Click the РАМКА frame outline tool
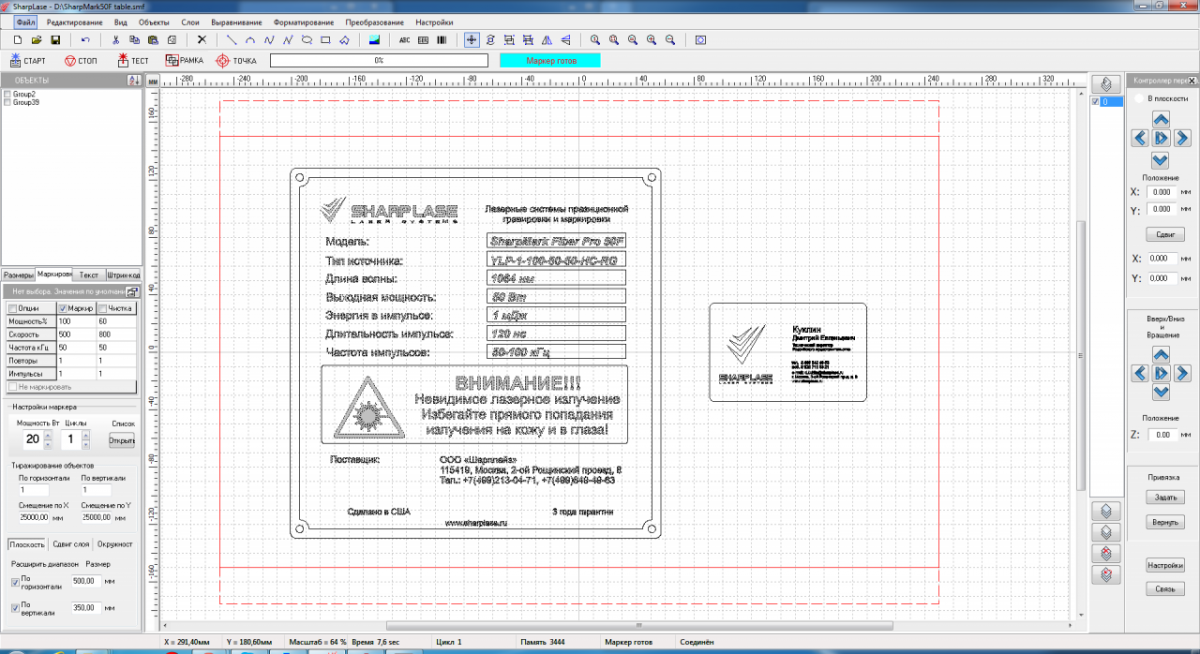This screenshot has width=1200, height=654. click(185, 61)
